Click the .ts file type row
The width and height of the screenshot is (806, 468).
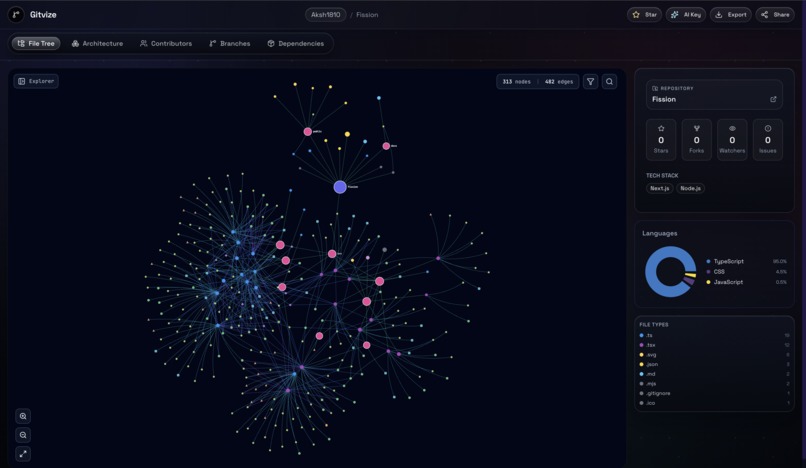[x=715, y=335]
